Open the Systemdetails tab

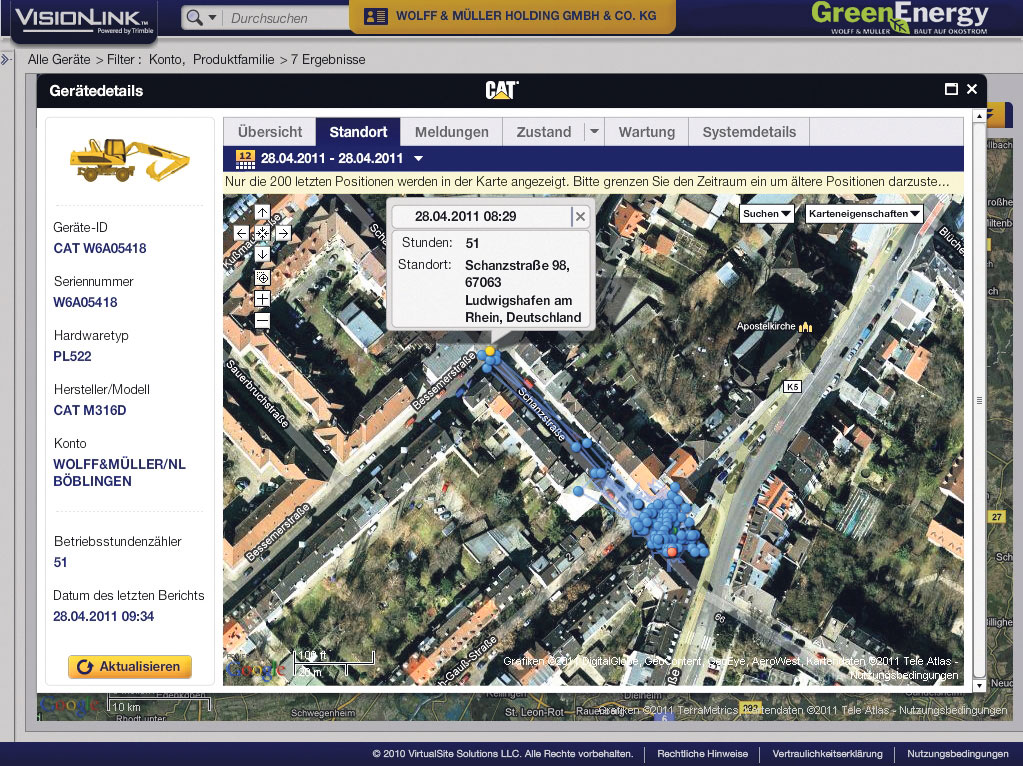pos(749,132)
